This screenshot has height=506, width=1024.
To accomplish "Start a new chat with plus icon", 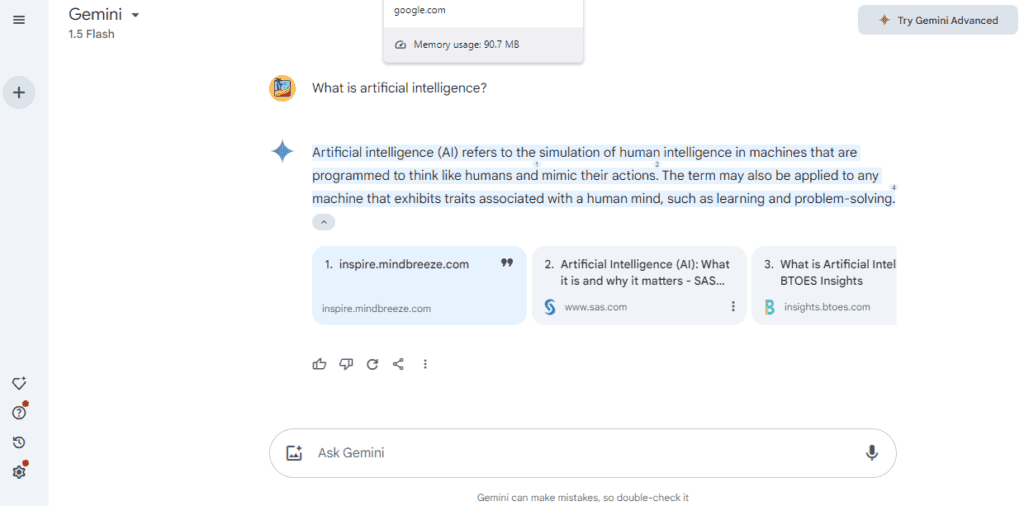I will tap(19, 93).
